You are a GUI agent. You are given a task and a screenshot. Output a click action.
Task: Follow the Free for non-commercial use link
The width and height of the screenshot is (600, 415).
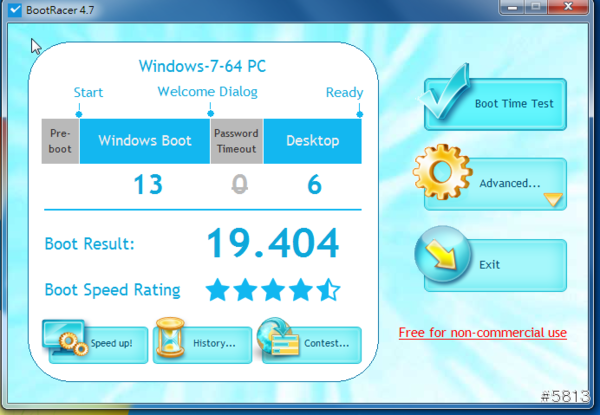[x=483, y=332]
